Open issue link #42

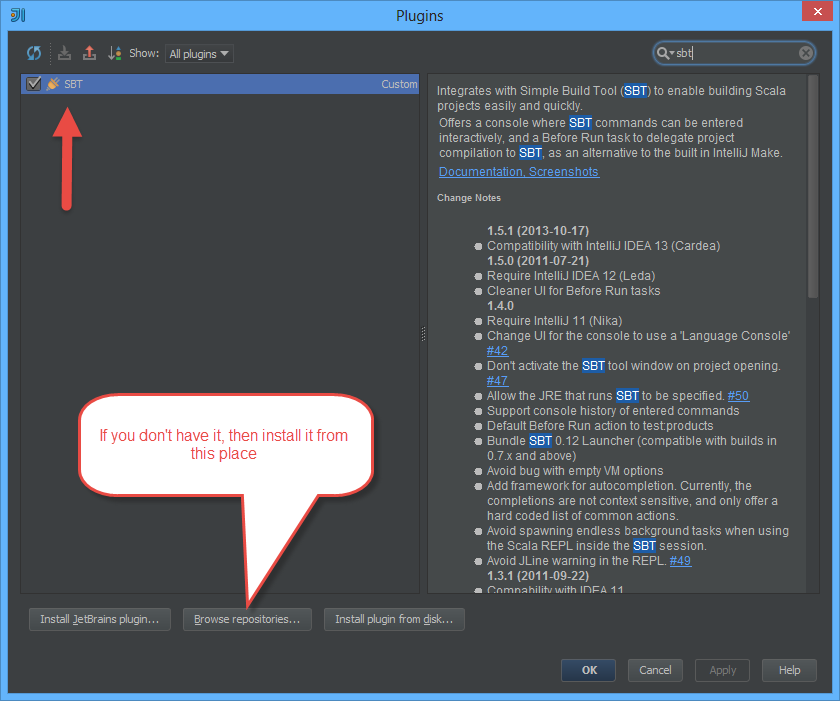coord(497,351)
